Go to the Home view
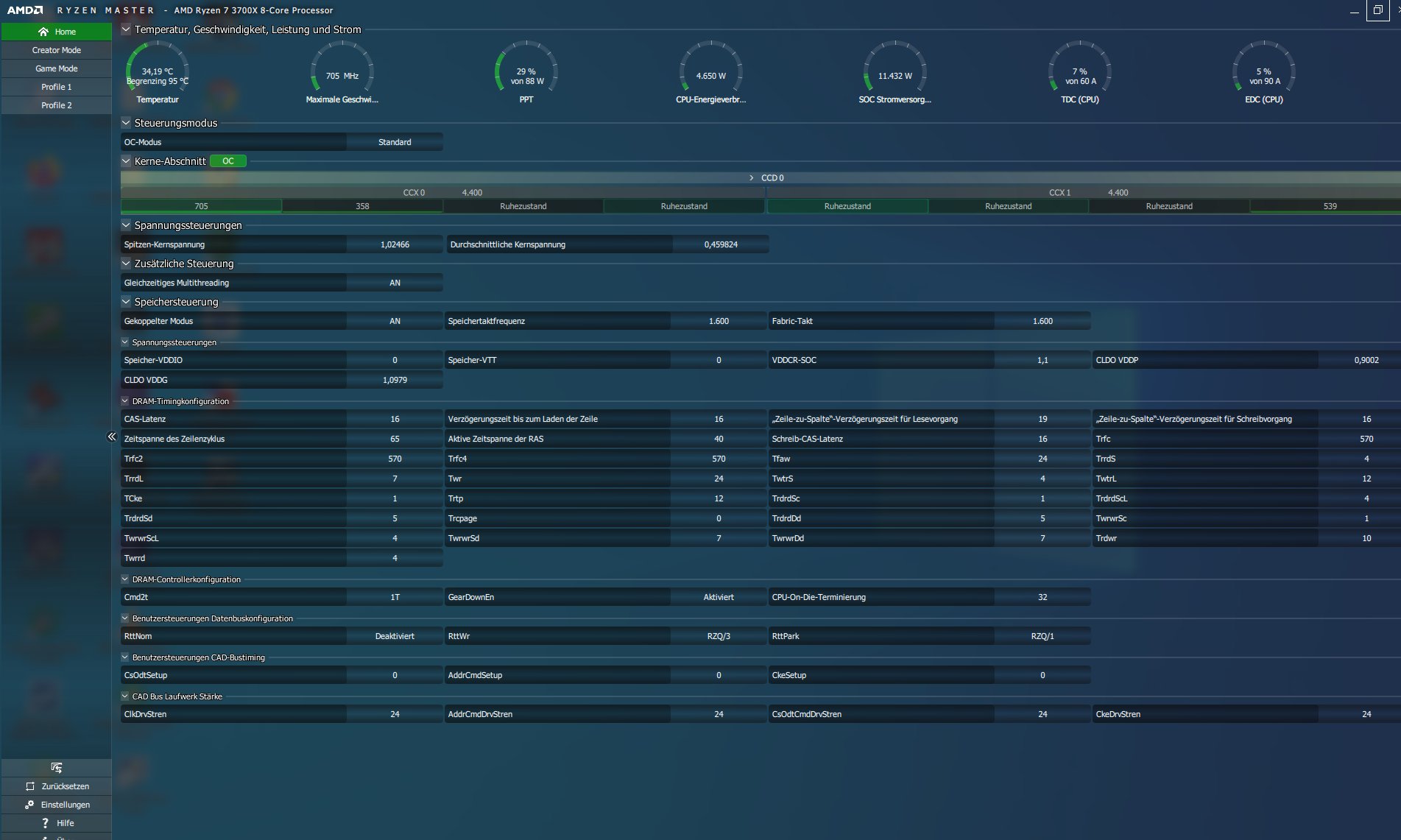The image size is (1401, 840). coord(57,32)
